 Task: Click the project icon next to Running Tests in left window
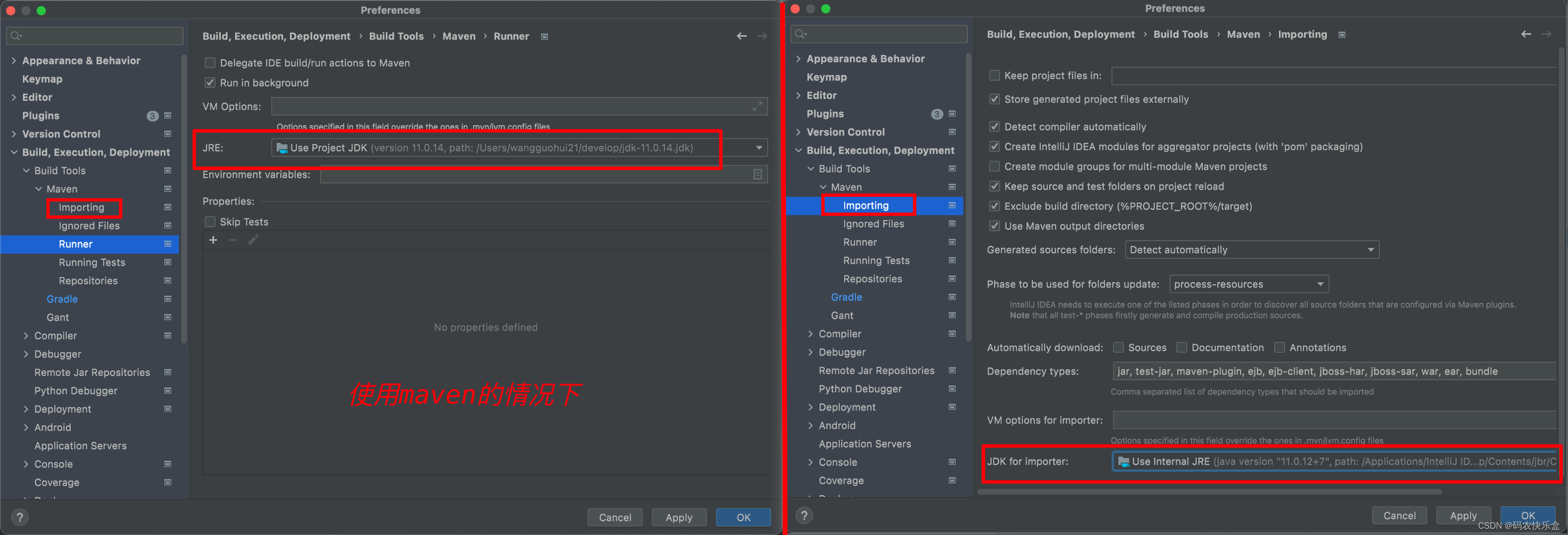[x=168, y=262]
